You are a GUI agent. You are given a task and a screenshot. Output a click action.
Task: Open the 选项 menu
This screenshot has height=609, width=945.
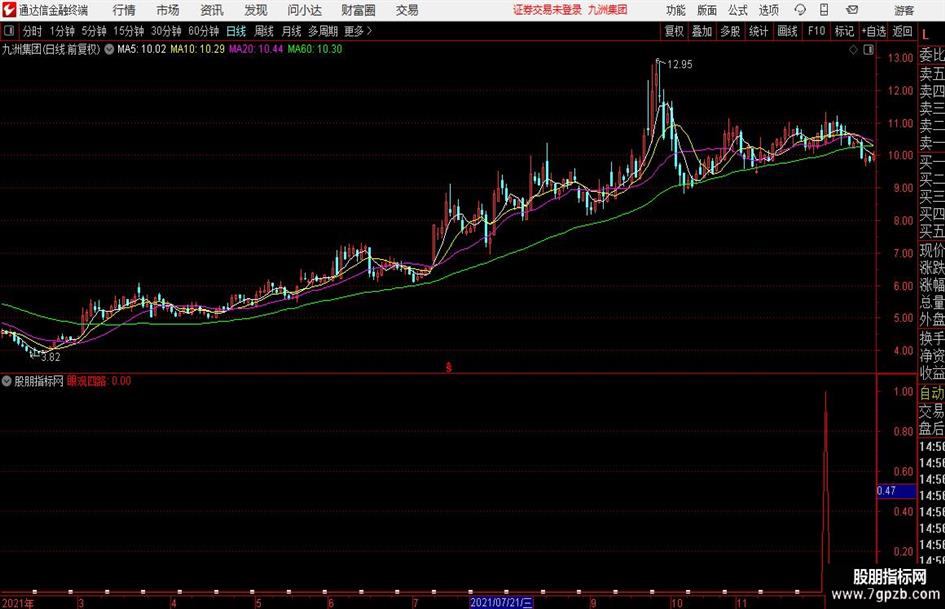point(768,10)
